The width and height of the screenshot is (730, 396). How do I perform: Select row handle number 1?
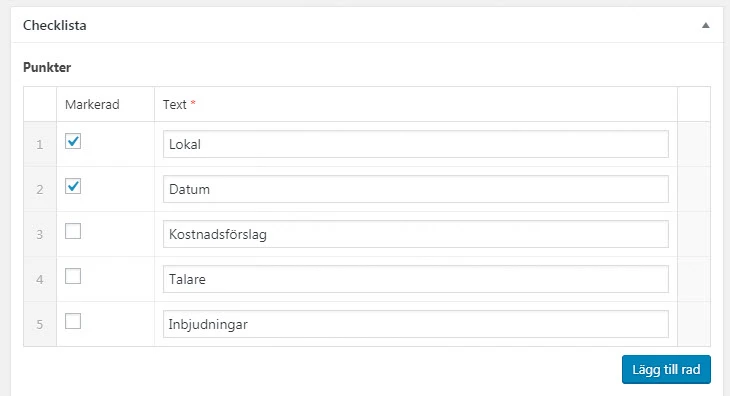pos(40,144)
